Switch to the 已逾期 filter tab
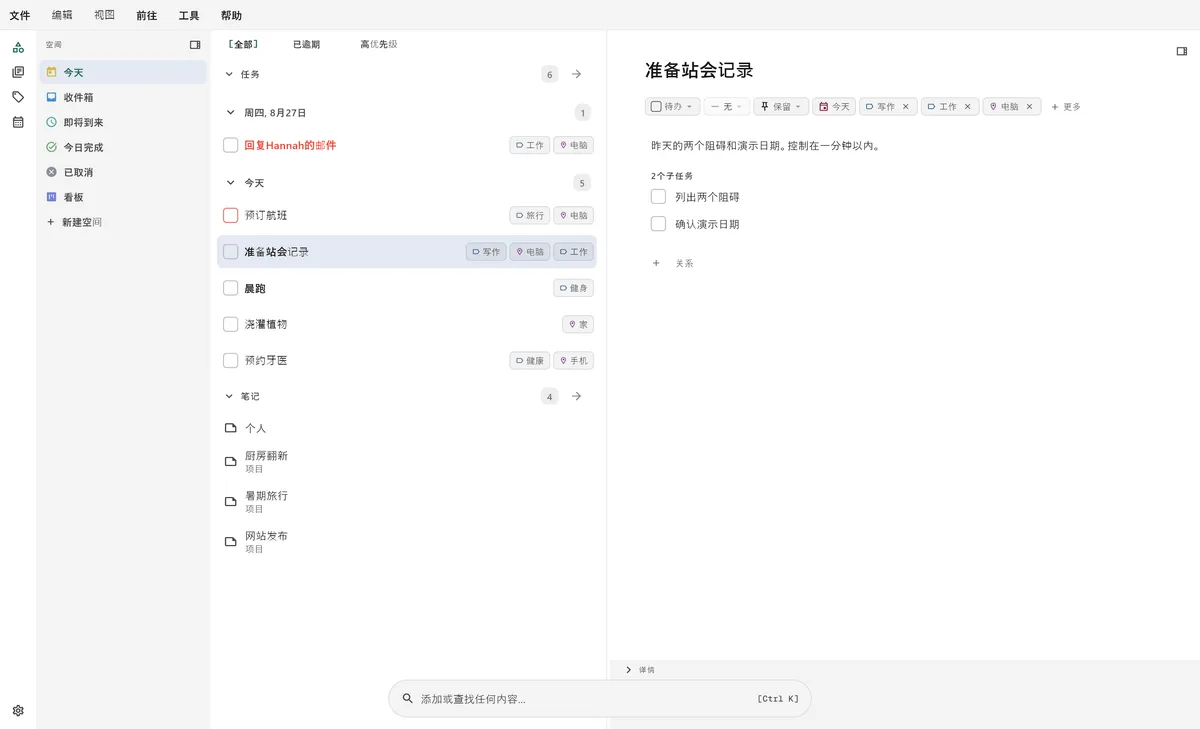1200x729 pixels. (306, 44)
